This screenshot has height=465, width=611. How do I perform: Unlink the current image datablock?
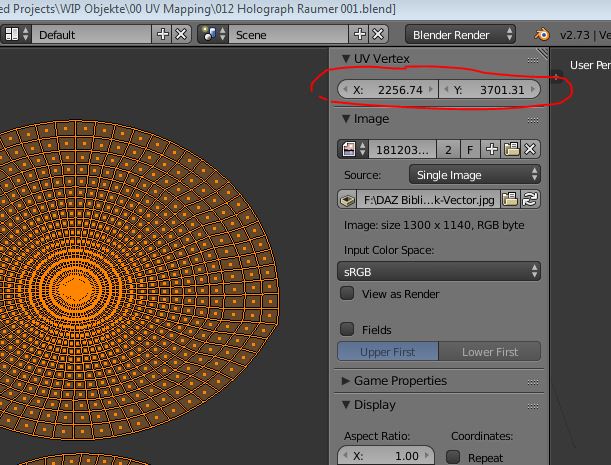click(x=530, y=149)
